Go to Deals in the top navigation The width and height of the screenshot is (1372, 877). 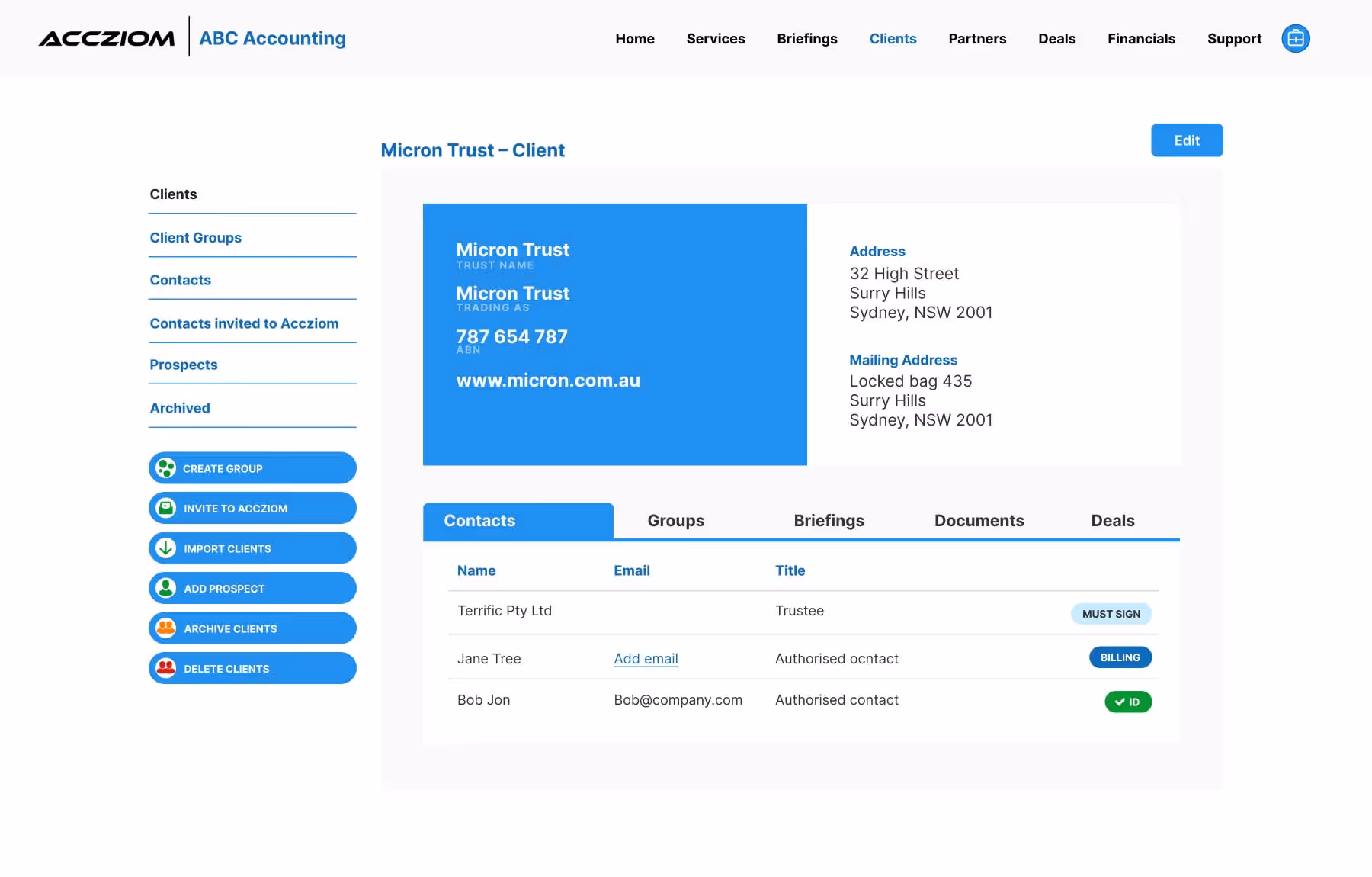click(x=1056, y=39)
